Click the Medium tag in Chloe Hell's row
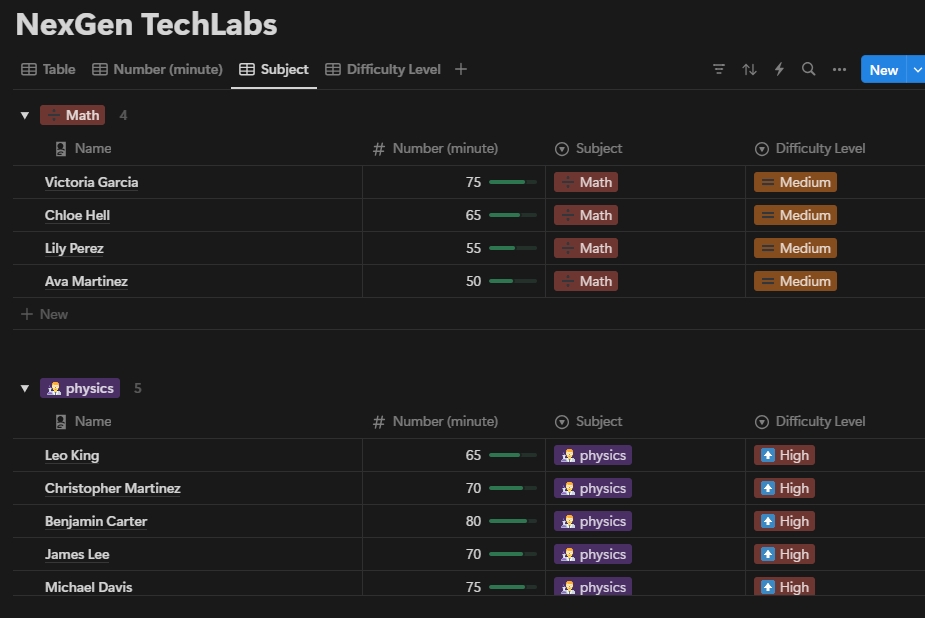The image size is (925, 618). [795, 215]
